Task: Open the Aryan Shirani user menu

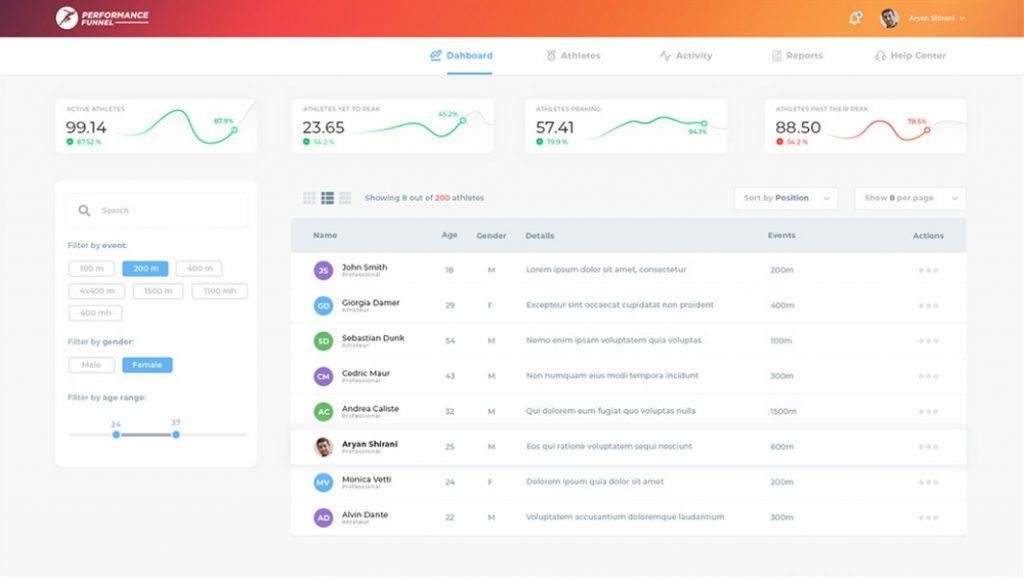Action: pyautogui.click(x=924, y=18)
